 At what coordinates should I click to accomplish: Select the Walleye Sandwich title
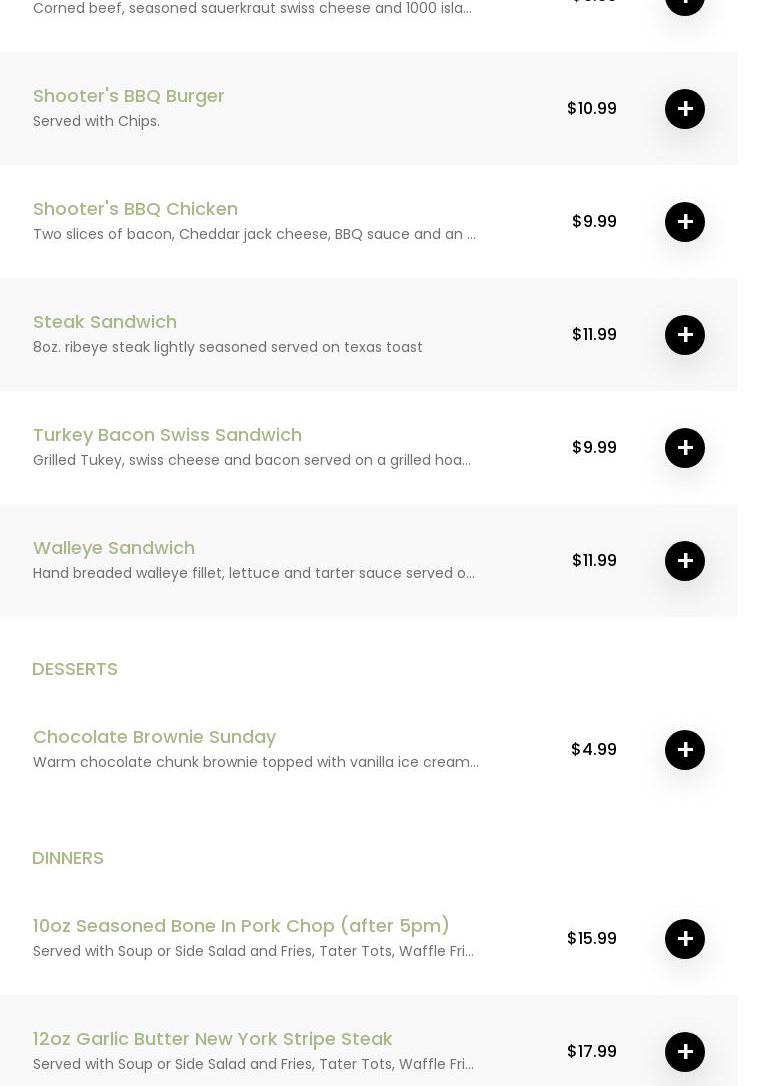(114, 548)
